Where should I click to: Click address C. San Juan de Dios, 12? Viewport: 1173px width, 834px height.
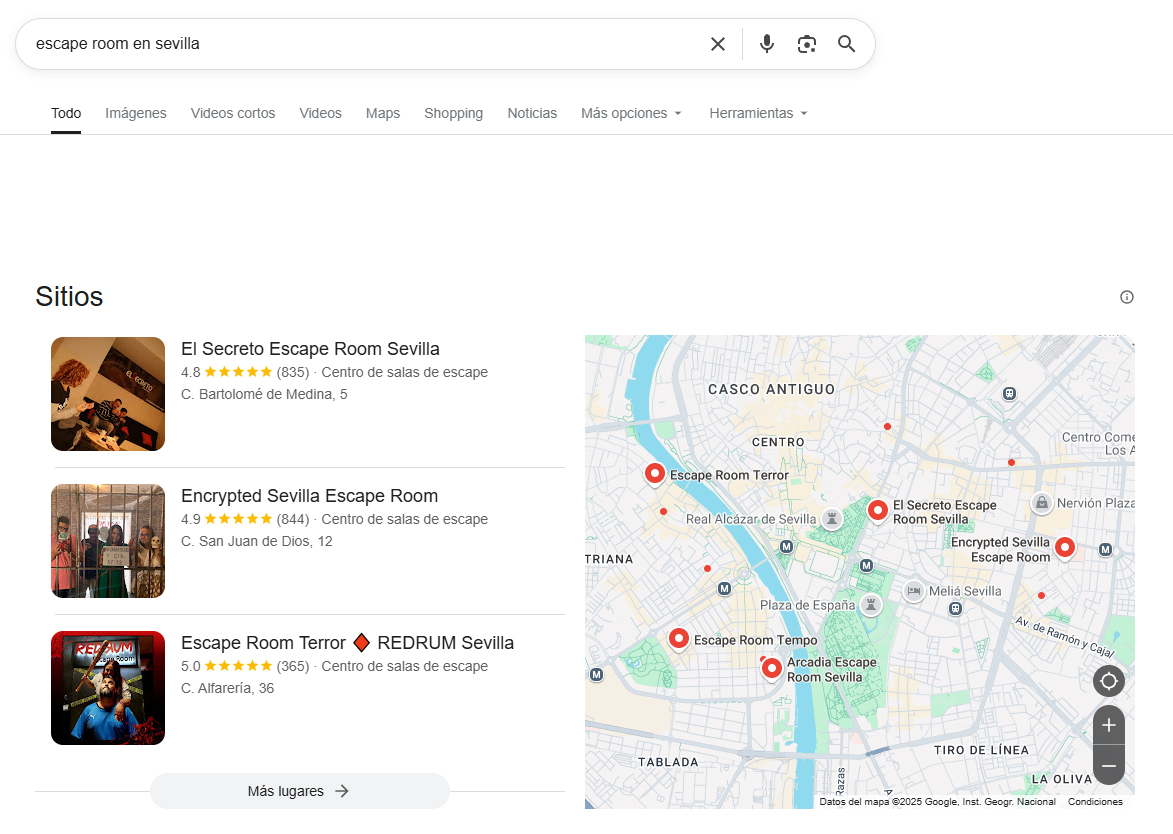tap(257, 542)
